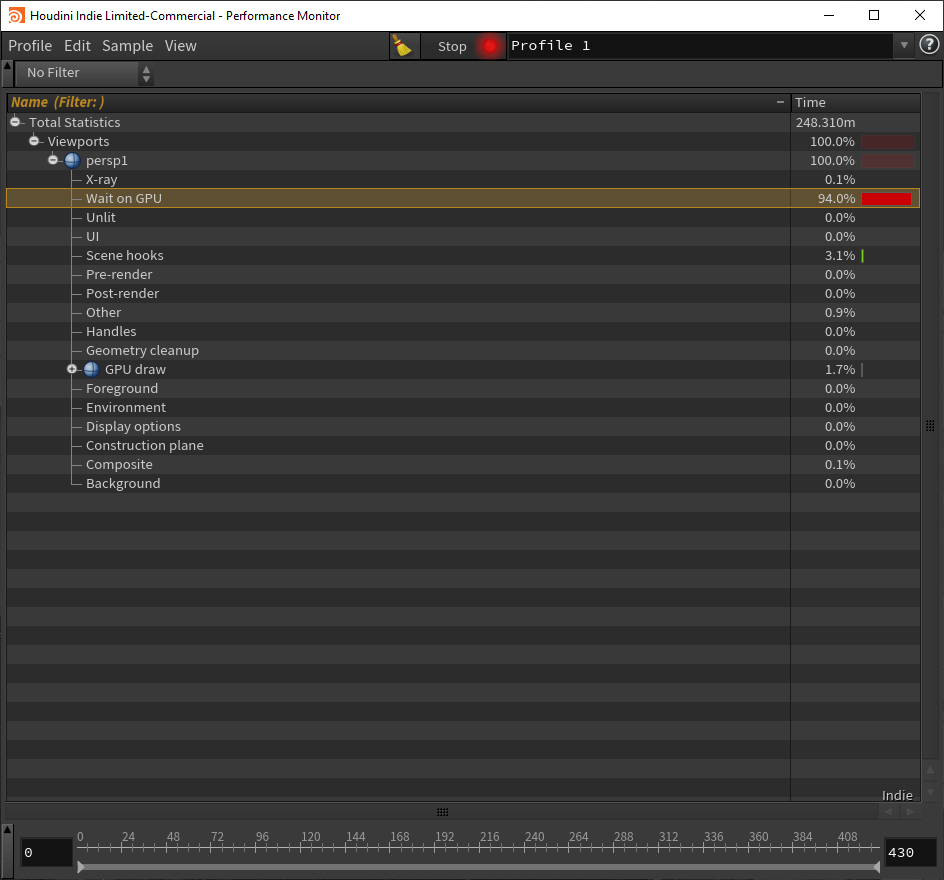
Task: Collapse the persp1 tree node
Action: (x=53, y=160)
